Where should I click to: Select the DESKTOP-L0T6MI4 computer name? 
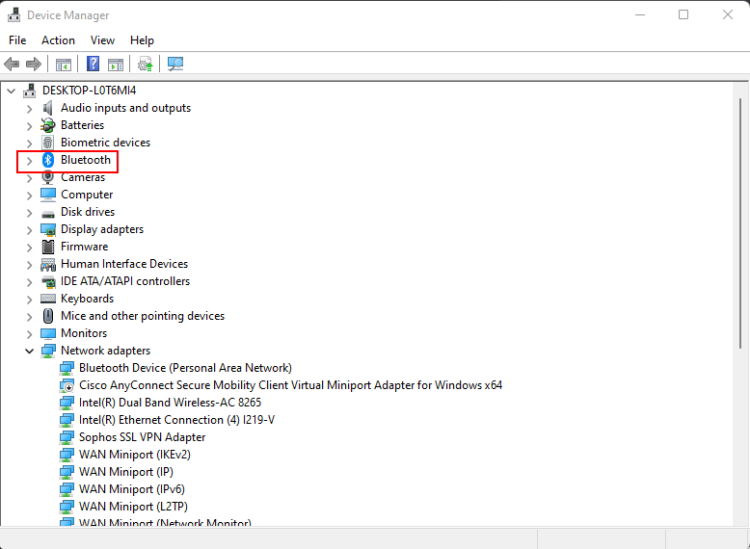coord(89,90)
